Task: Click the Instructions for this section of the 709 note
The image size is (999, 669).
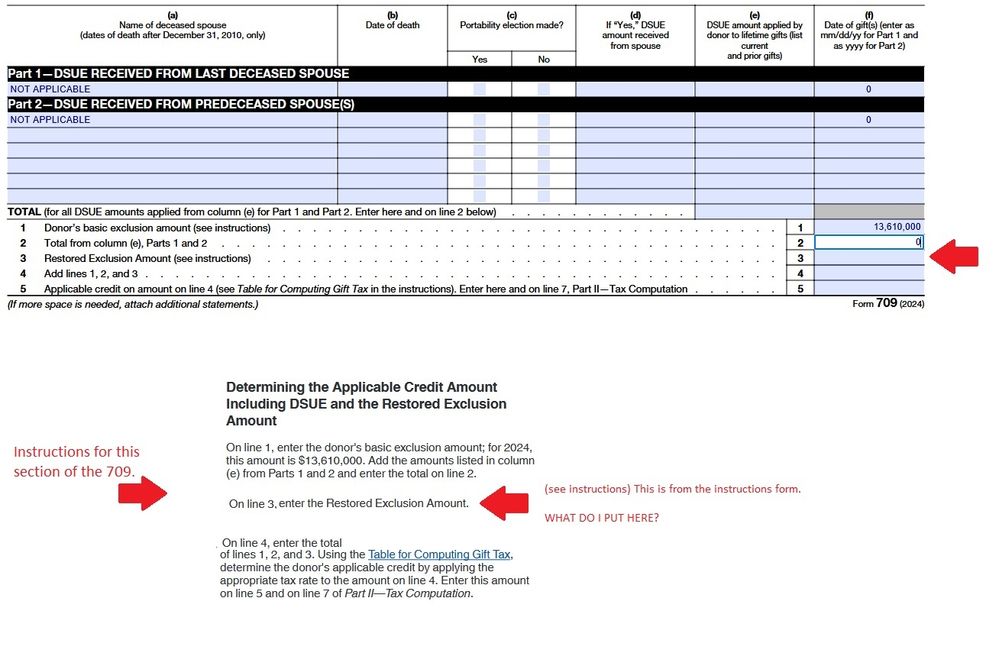Action: 76,461
